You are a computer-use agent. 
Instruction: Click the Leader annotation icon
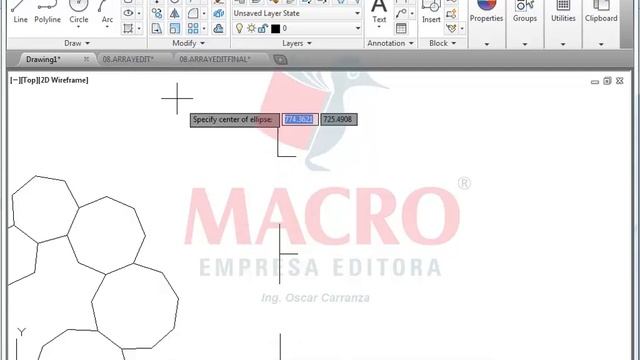[x=401, y=13]
